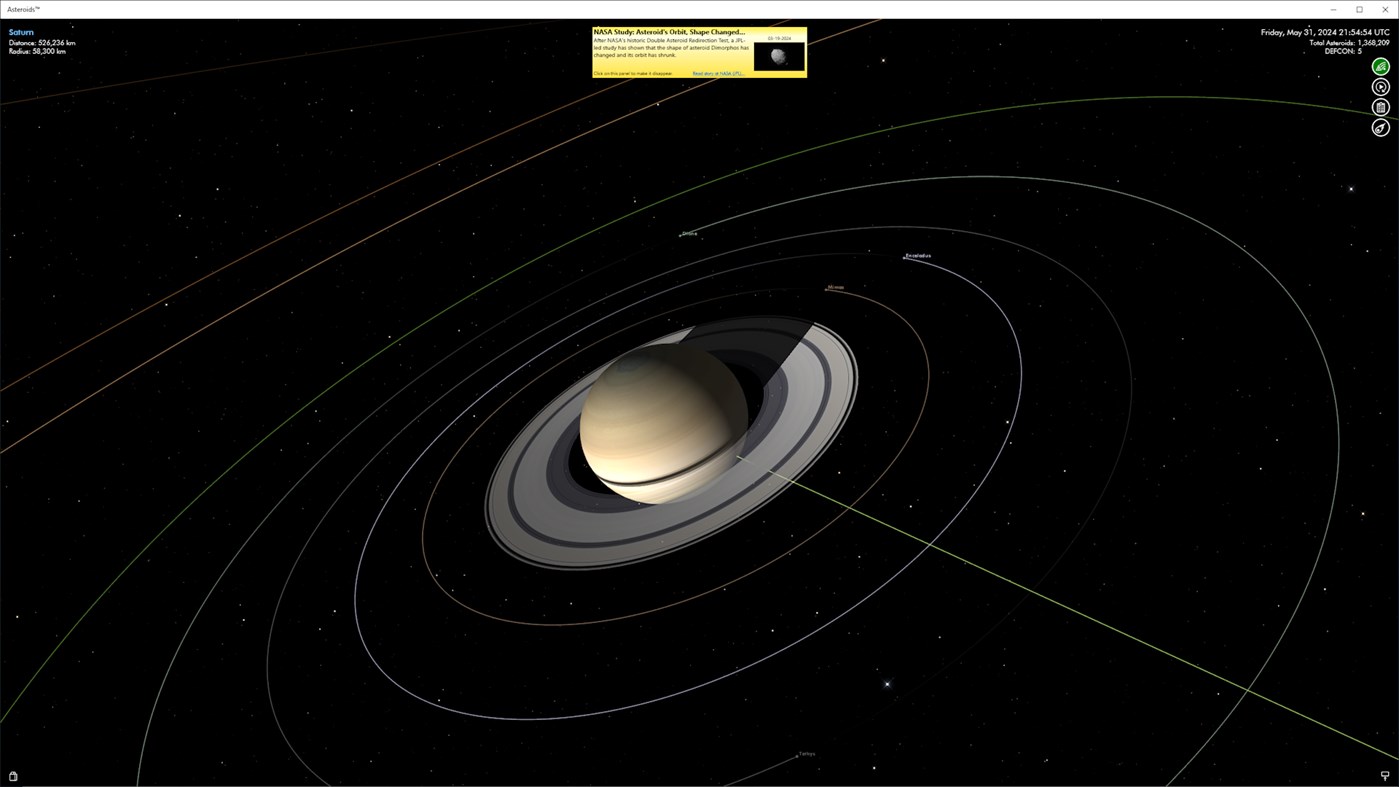Dismiss the NASA Study news headline
The height and width of the screenshot is (787, 1399).
pyautogui.click(x=669, y=32)
